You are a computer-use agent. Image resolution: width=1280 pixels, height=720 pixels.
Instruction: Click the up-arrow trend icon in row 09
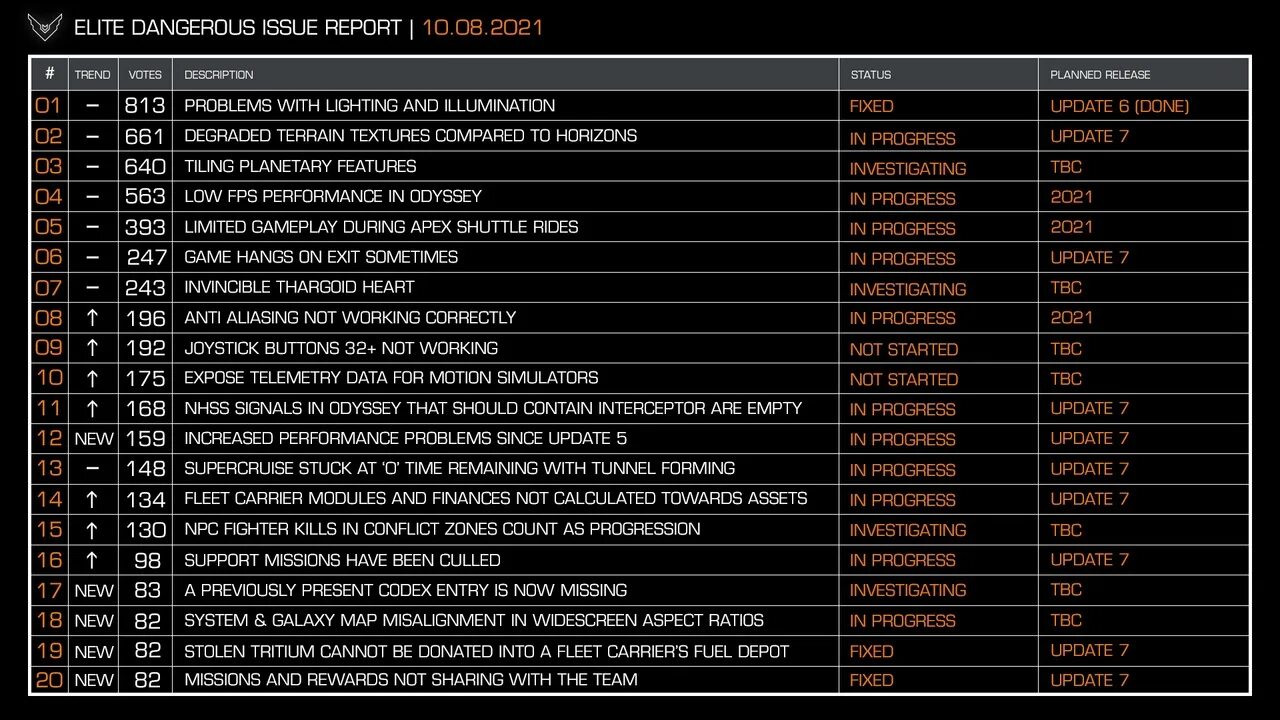tap(93, 348)
